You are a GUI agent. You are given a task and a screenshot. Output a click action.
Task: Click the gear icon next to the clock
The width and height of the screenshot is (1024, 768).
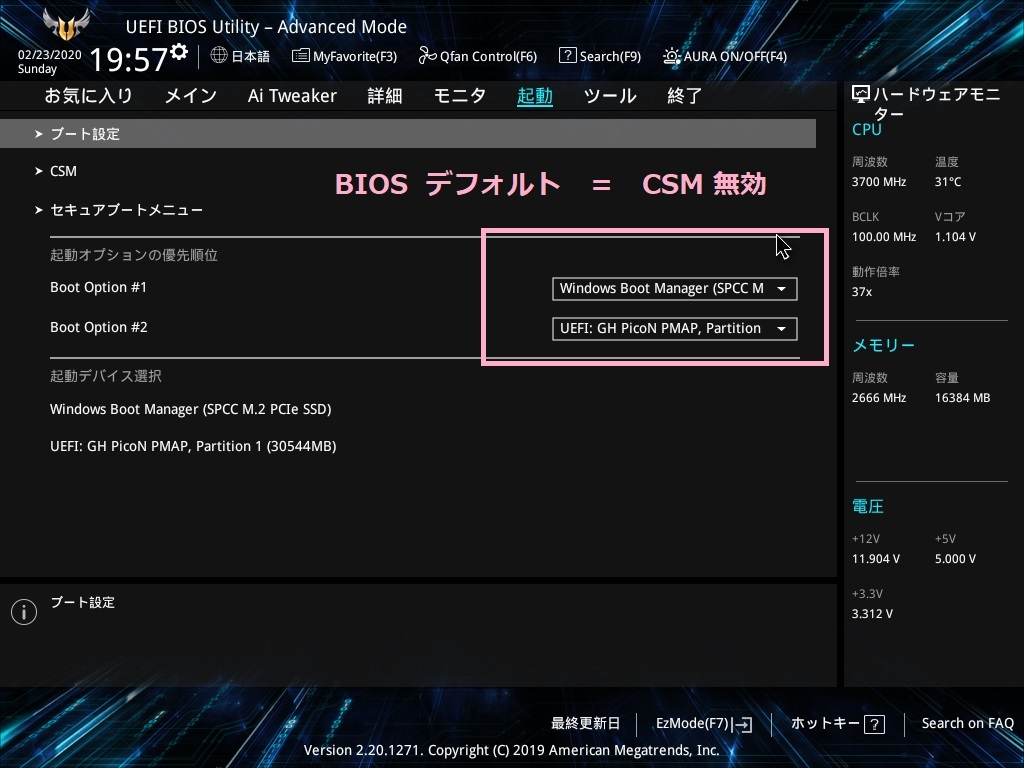(179, 52)
